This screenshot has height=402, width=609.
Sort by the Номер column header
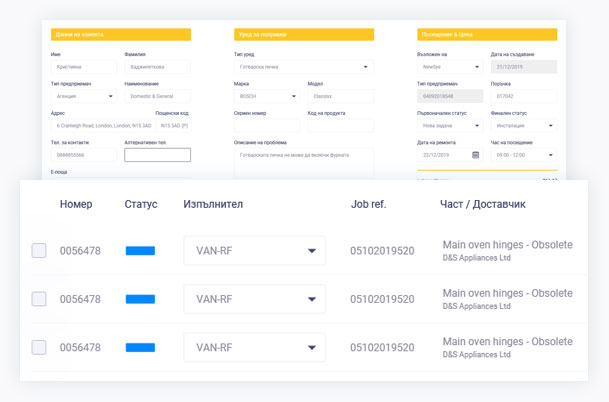pyautogui.click(x=76, y=204)
